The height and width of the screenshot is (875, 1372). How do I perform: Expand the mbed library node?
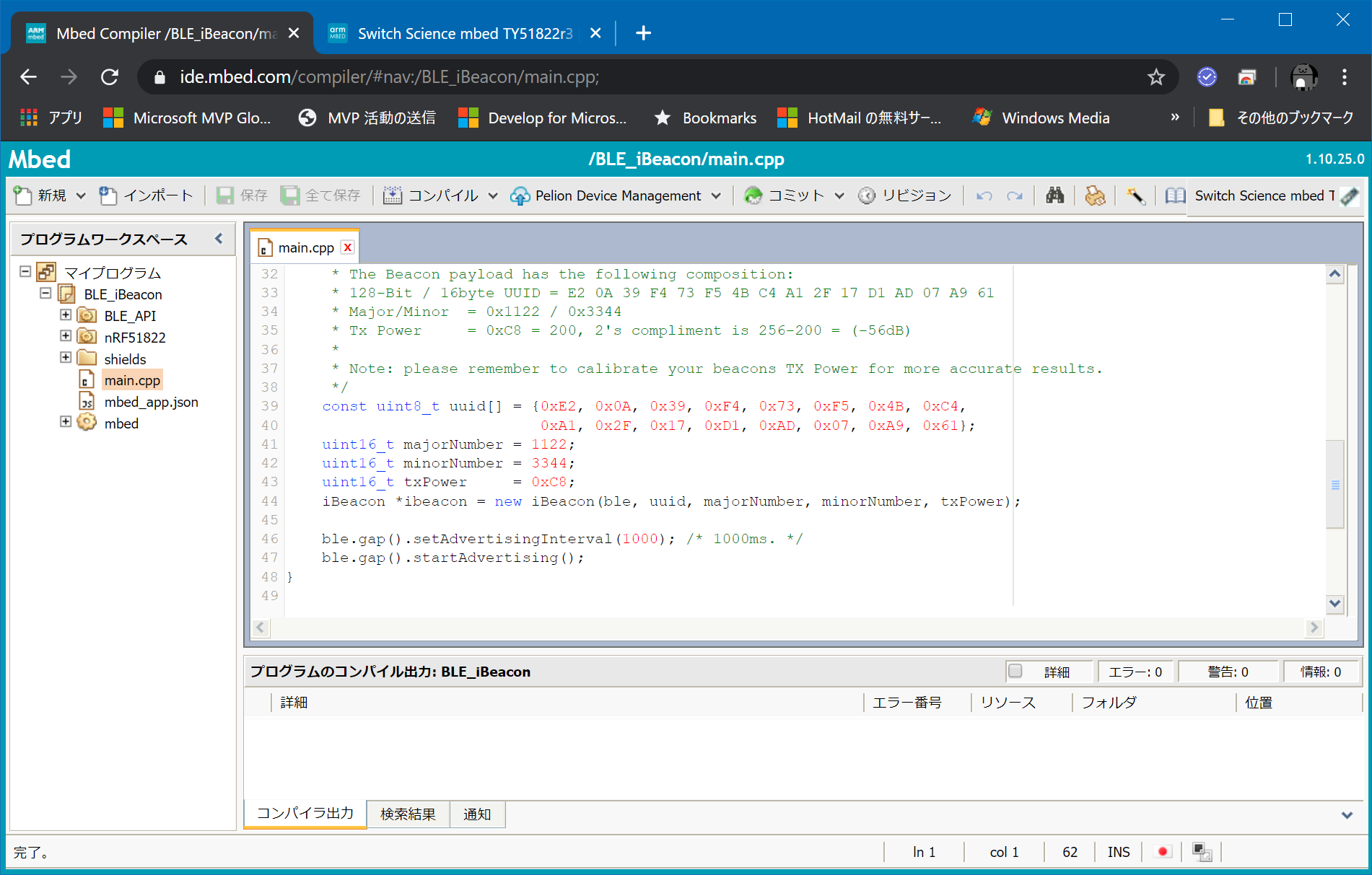coord(66,422)
